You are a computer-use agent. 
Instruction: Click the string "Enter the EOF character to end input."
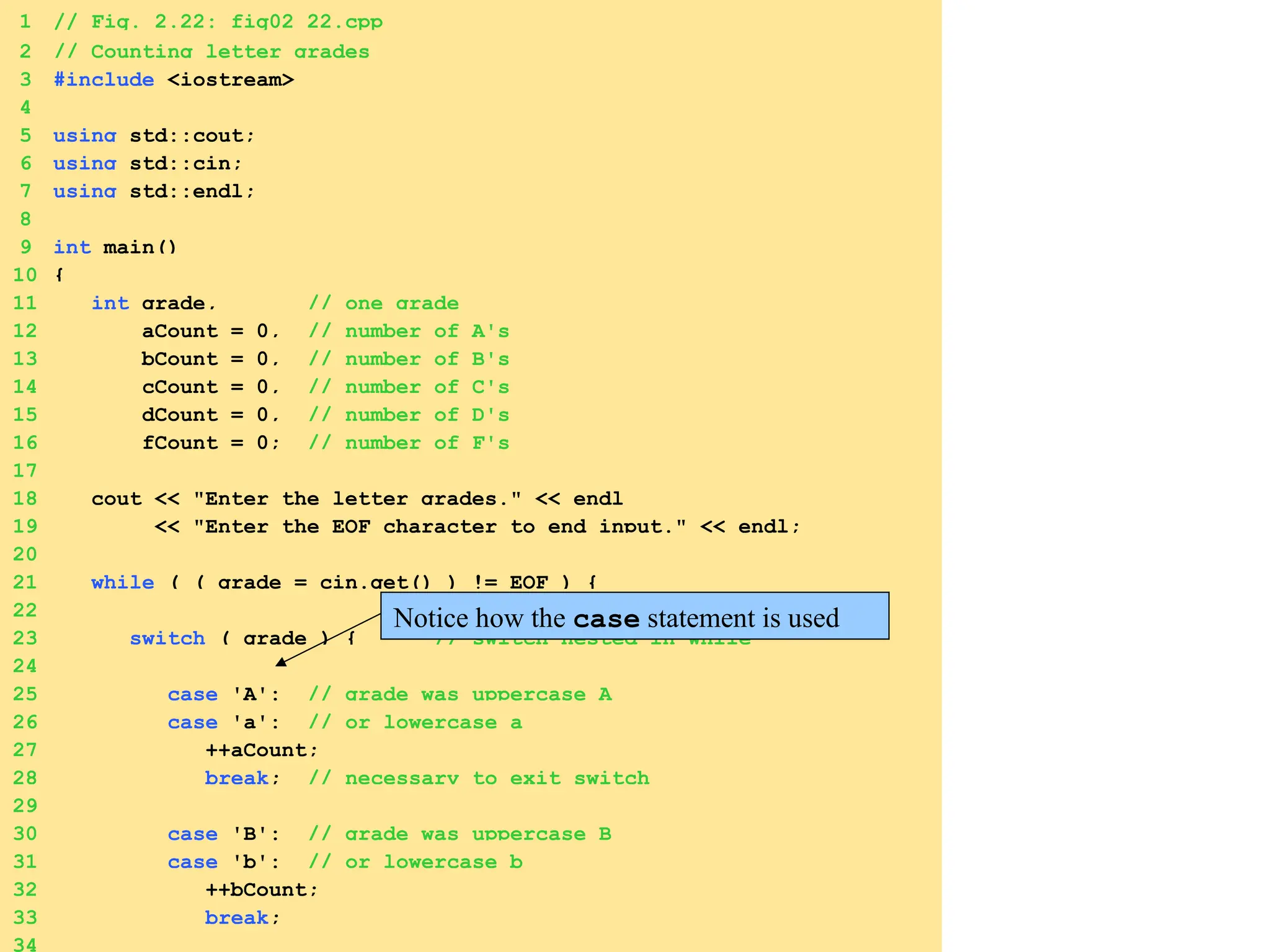(x=440, y=526)
